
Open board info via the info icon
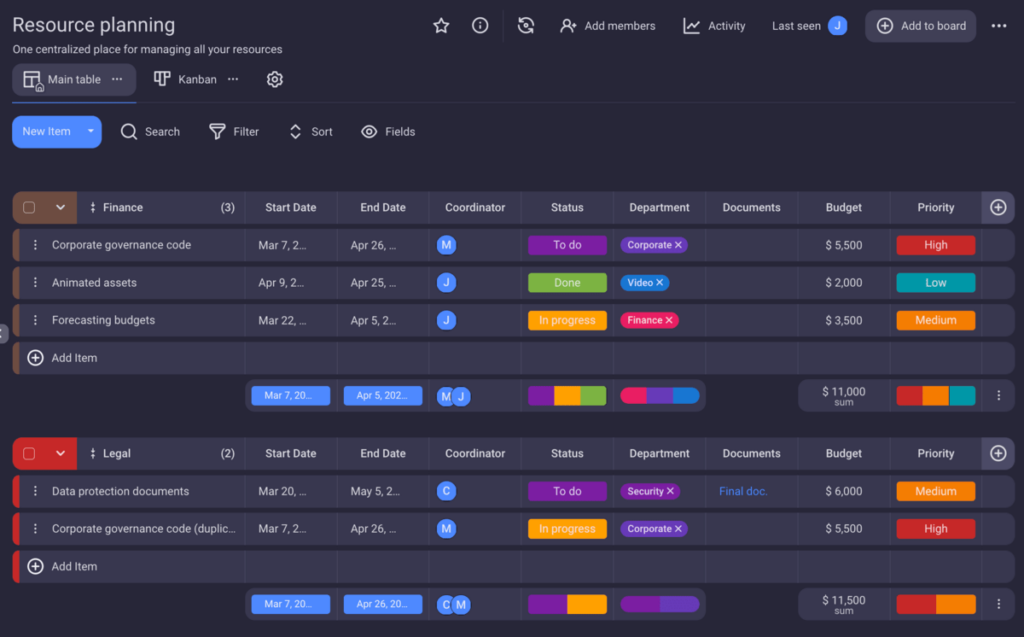point(480,26)
